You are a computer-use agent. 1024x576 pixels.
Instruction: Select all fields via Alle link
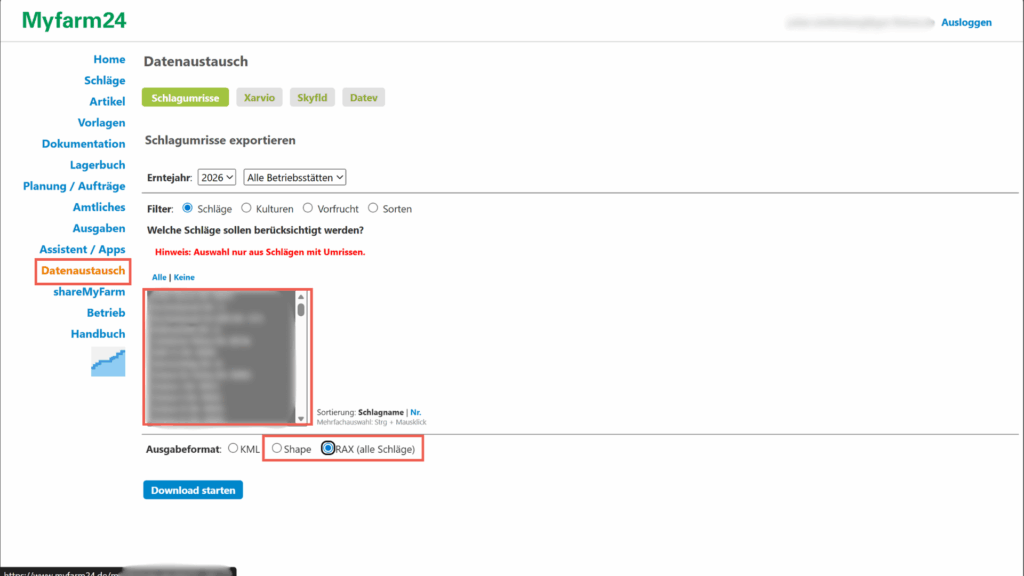click(x=159, y=276)
